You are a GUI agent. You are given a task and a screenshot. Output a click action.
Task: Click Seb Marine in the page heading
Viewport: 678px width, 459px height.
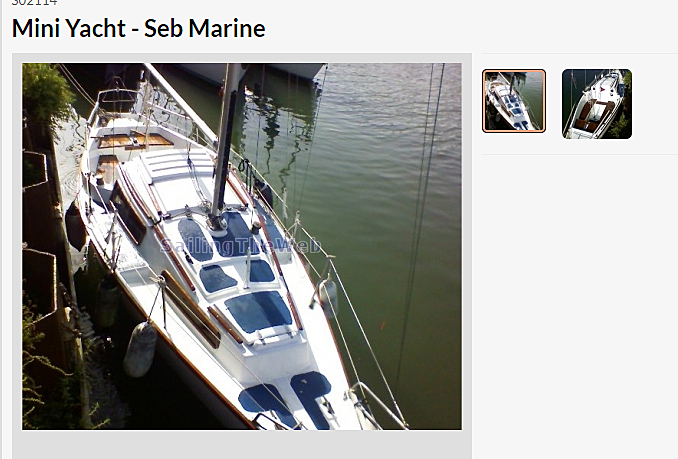pos(205,29)
